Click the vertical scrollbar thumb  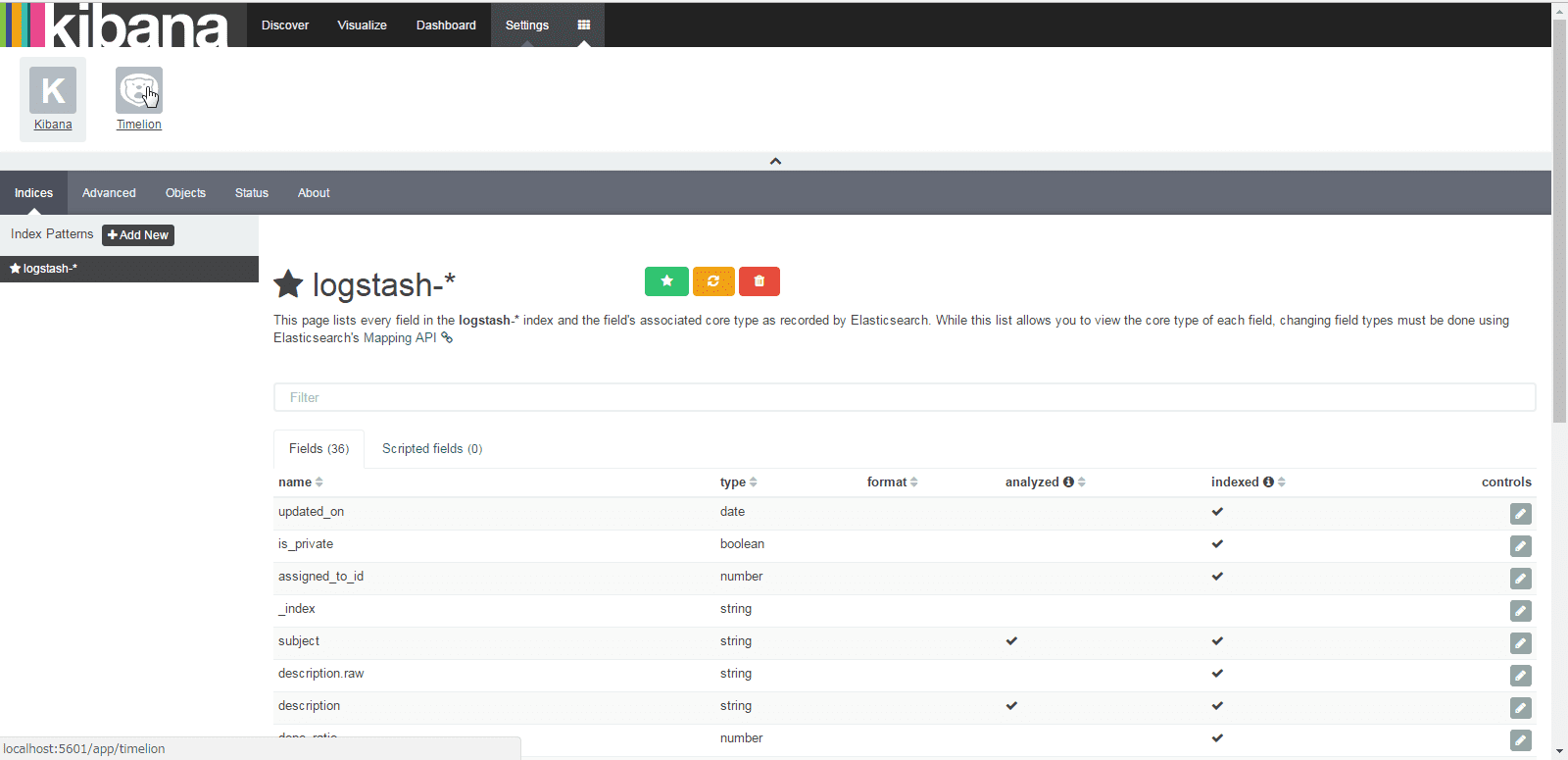tap(1560, 221)
